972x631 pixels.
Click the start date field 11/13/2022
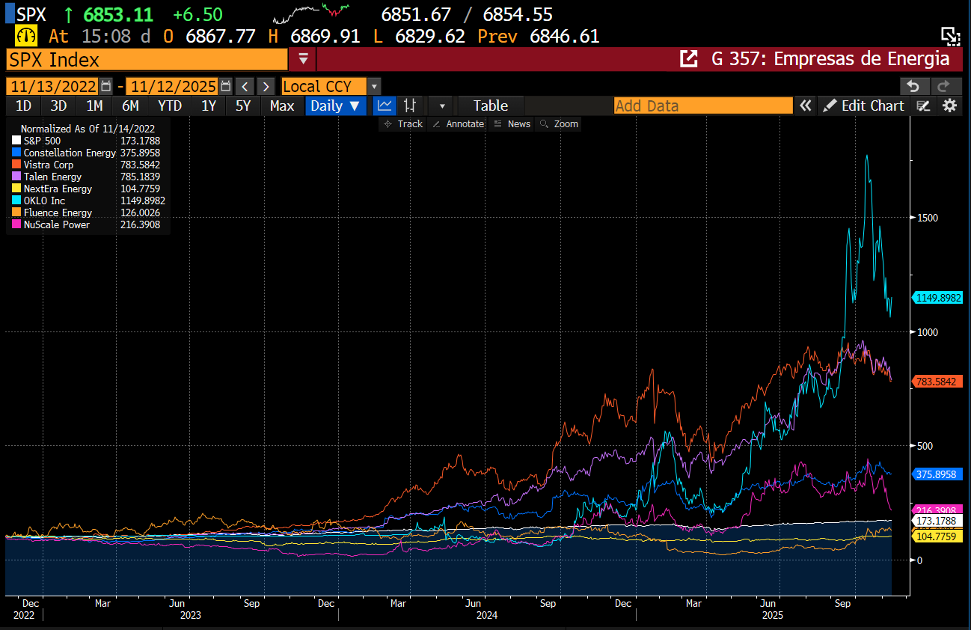tap(53, 86)
